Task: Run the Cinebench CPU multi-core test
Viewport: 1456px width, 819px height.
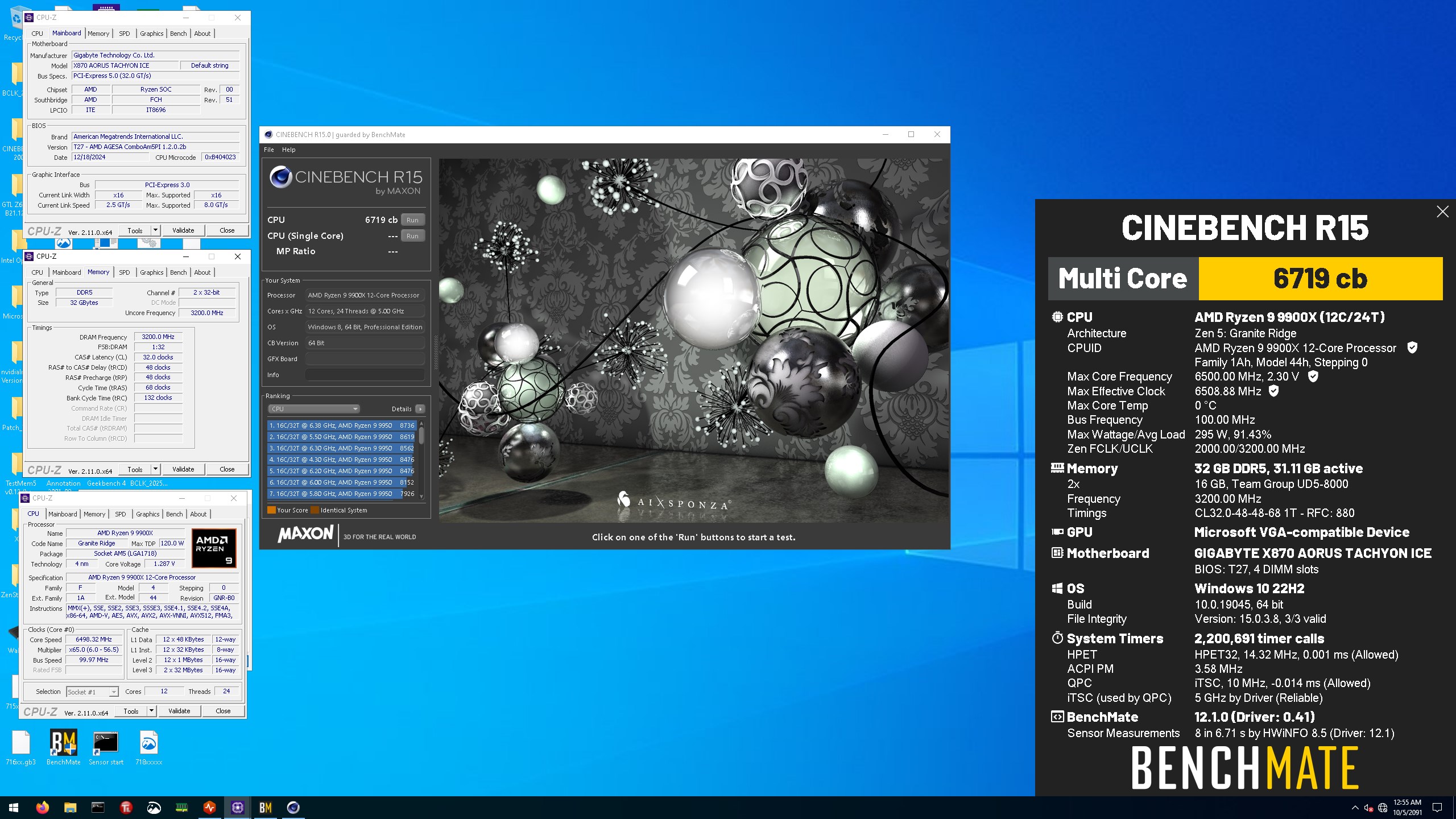Action: click(x=412, y=220)
